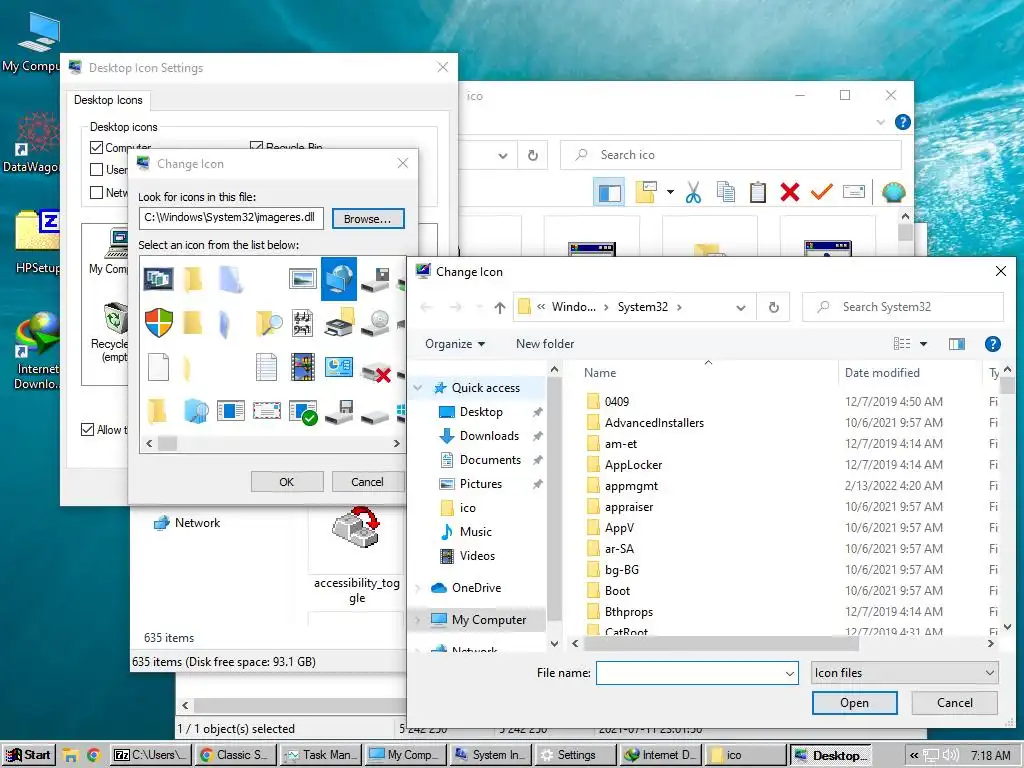The image size is (1024, 768).
Task: Click the blue help icon in file dialog
Action: (x=992, y=344)
